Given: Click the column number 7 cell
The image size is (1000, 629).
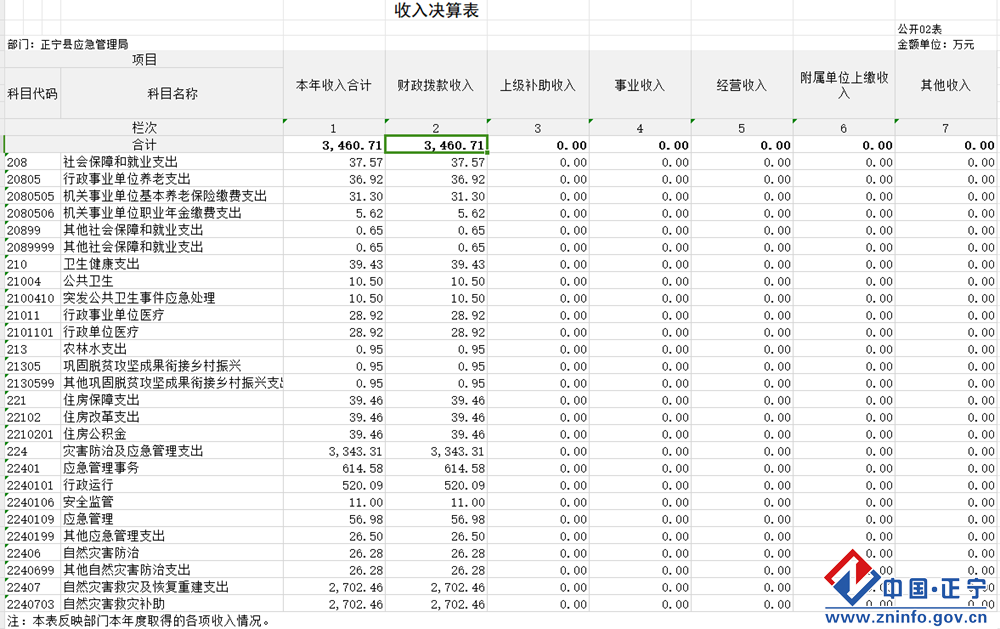Looking at the screenshot, I should coord(946,128).
